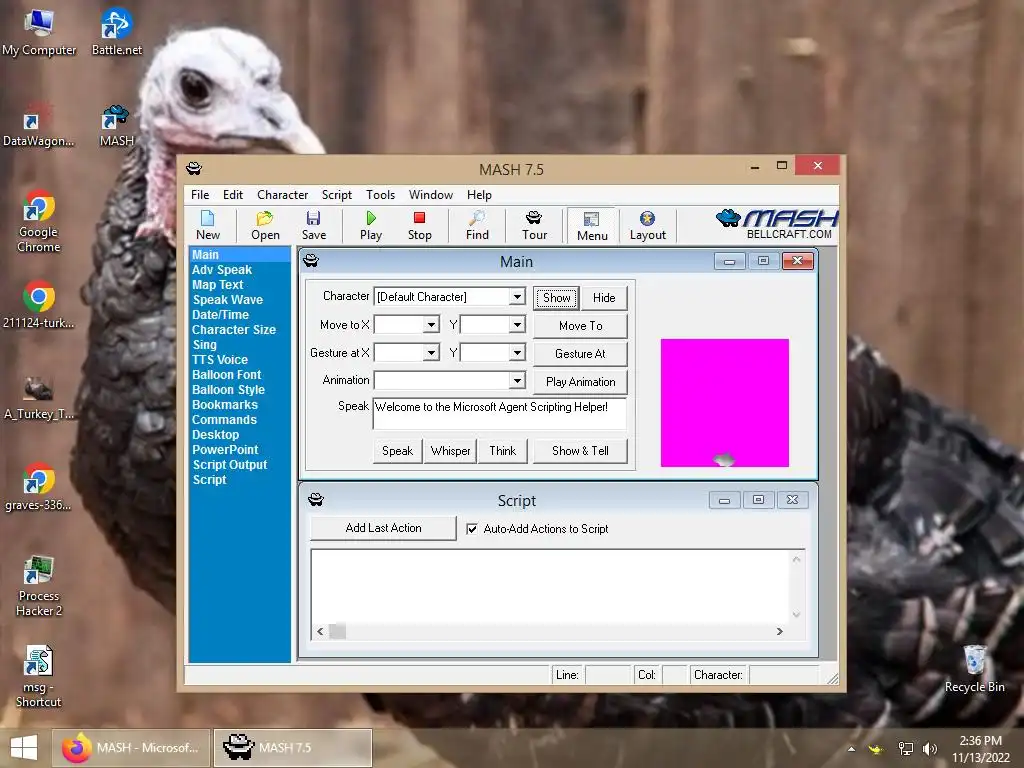
Task: Click the script vertical scrollbar down arrow
Action: pyautogui.click(x=796, y=614)
